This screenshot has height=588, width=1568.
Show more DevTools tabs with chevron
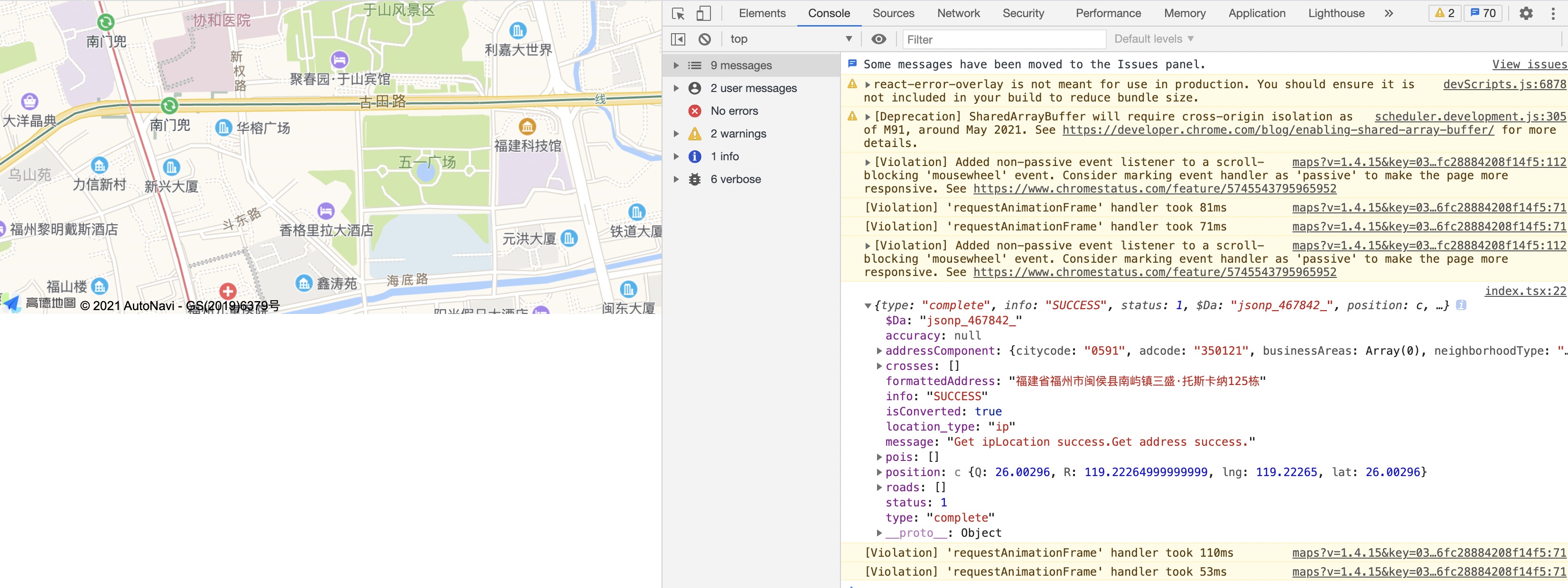1389,13
